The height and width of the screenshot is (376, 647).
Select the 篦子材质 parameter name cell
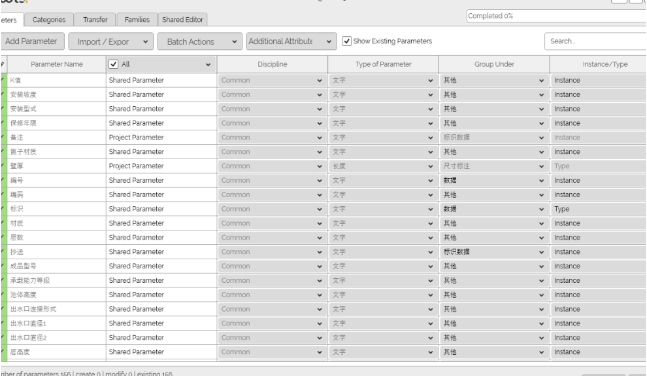point(57,152)
